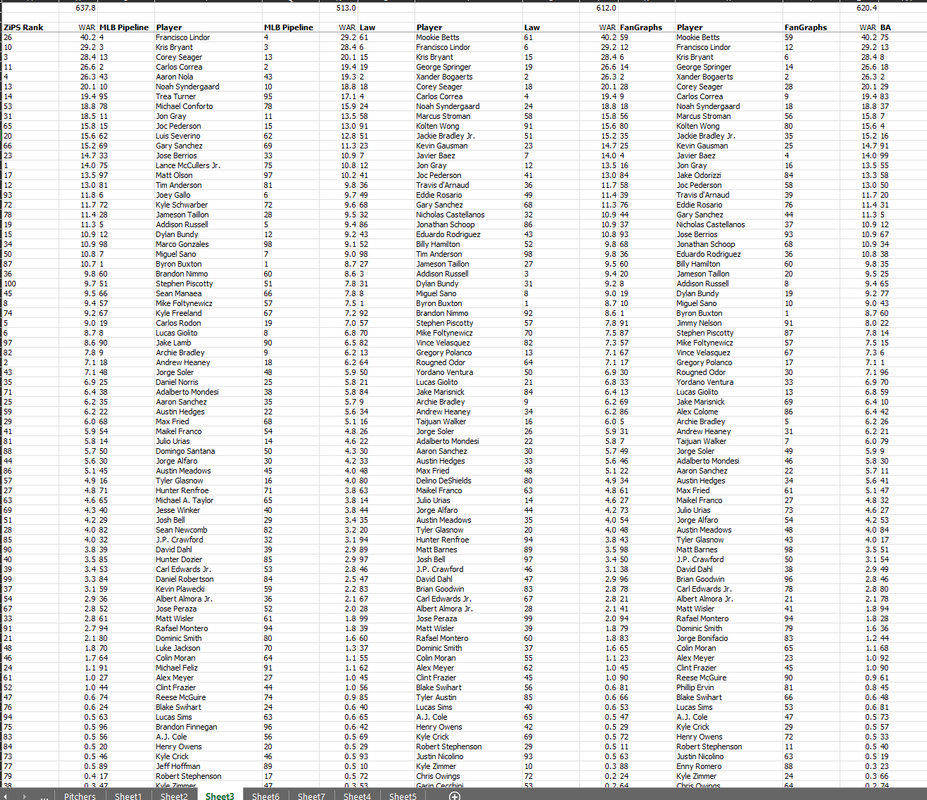Select the BA header cell
This screenshot has height=800, width=927.
pos(903,27)
